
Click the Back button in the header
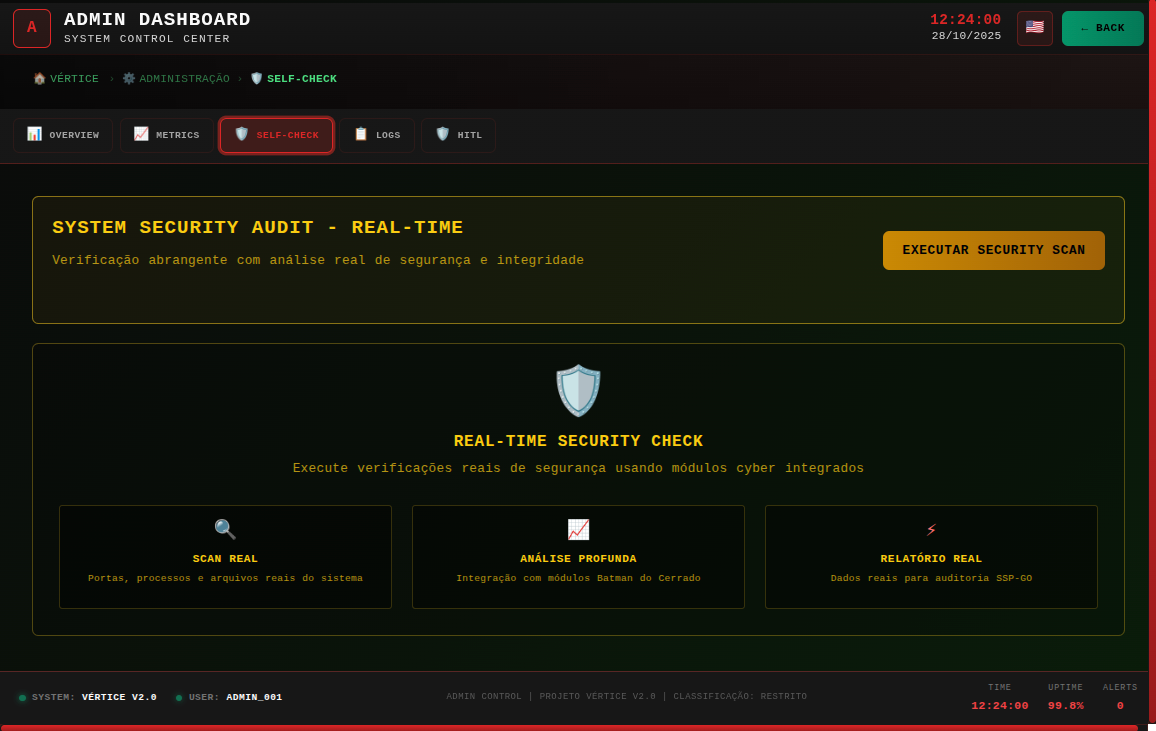[x=1102, y=28]
